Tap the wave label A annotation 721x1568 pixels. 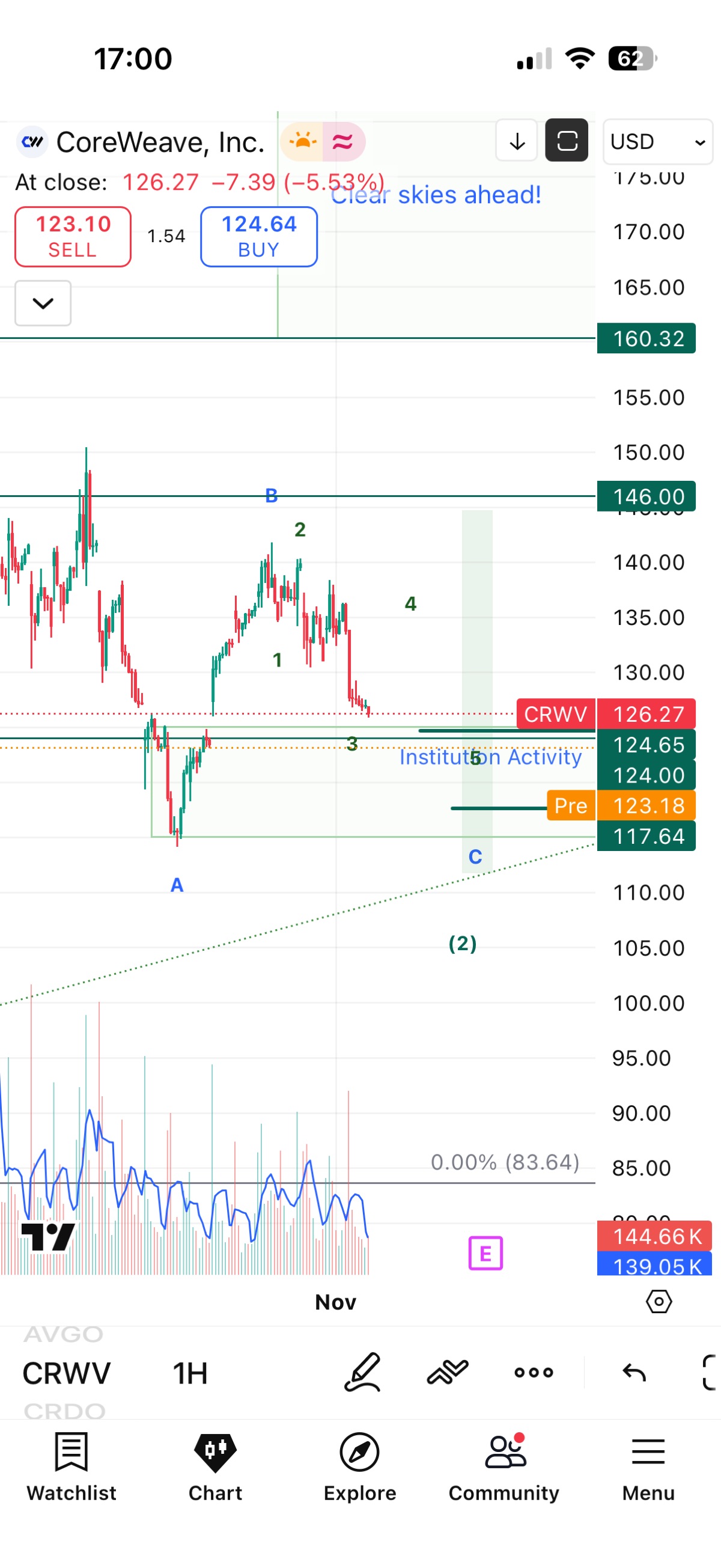pyautogui.click(x=177, y=885)
